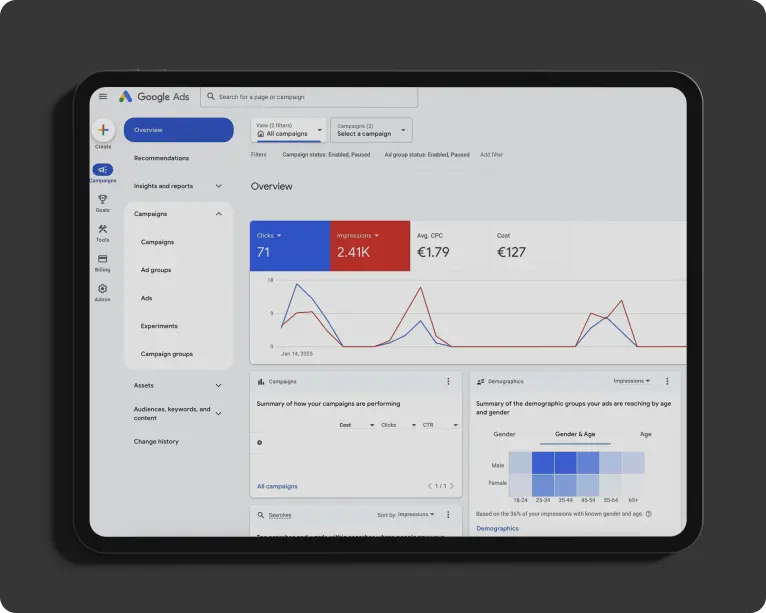Open the hamburger main menu
The width and height of the screenshot is (766, 613).
pyautogui.click(x=103, y=96)
